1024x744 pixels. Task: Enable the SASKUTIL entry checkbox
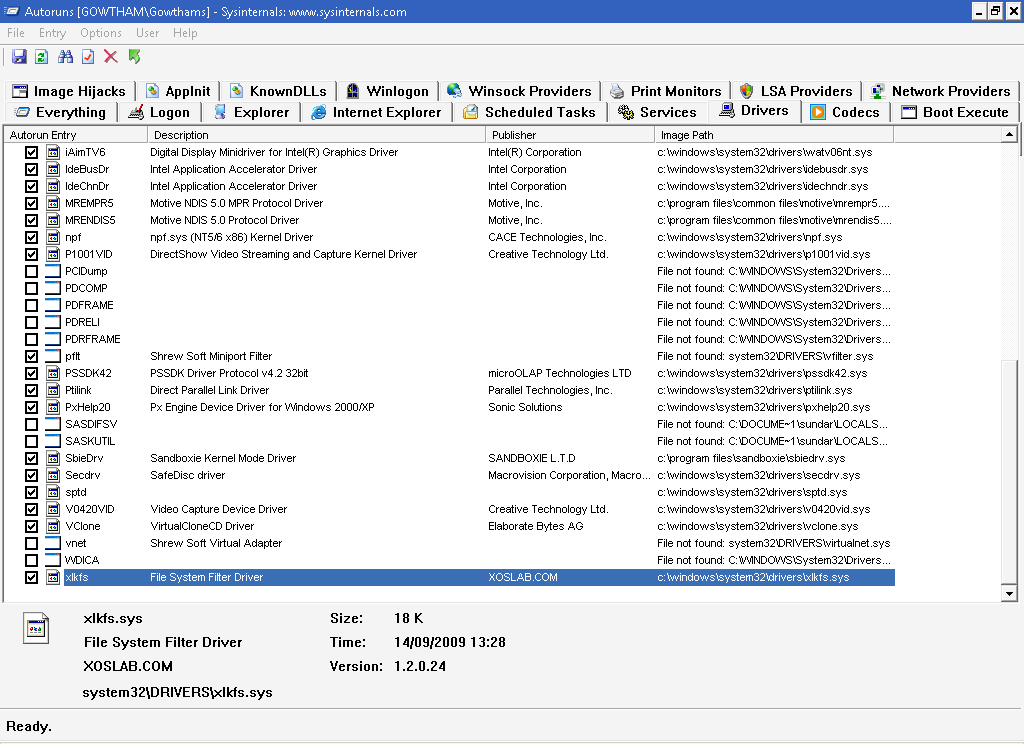tap(31, 441)
